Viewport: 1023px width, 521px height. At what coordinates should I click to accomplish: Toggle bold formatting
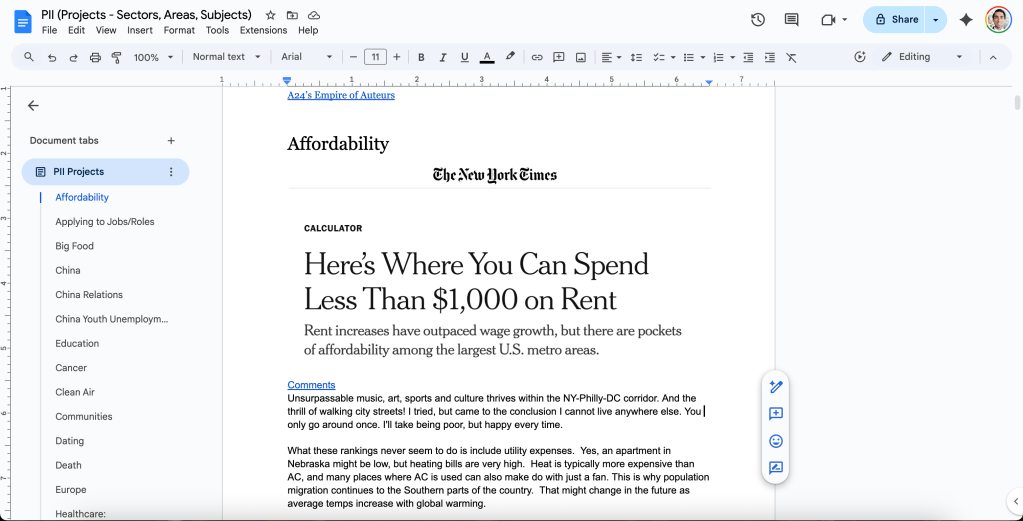(x=421, y=57)
